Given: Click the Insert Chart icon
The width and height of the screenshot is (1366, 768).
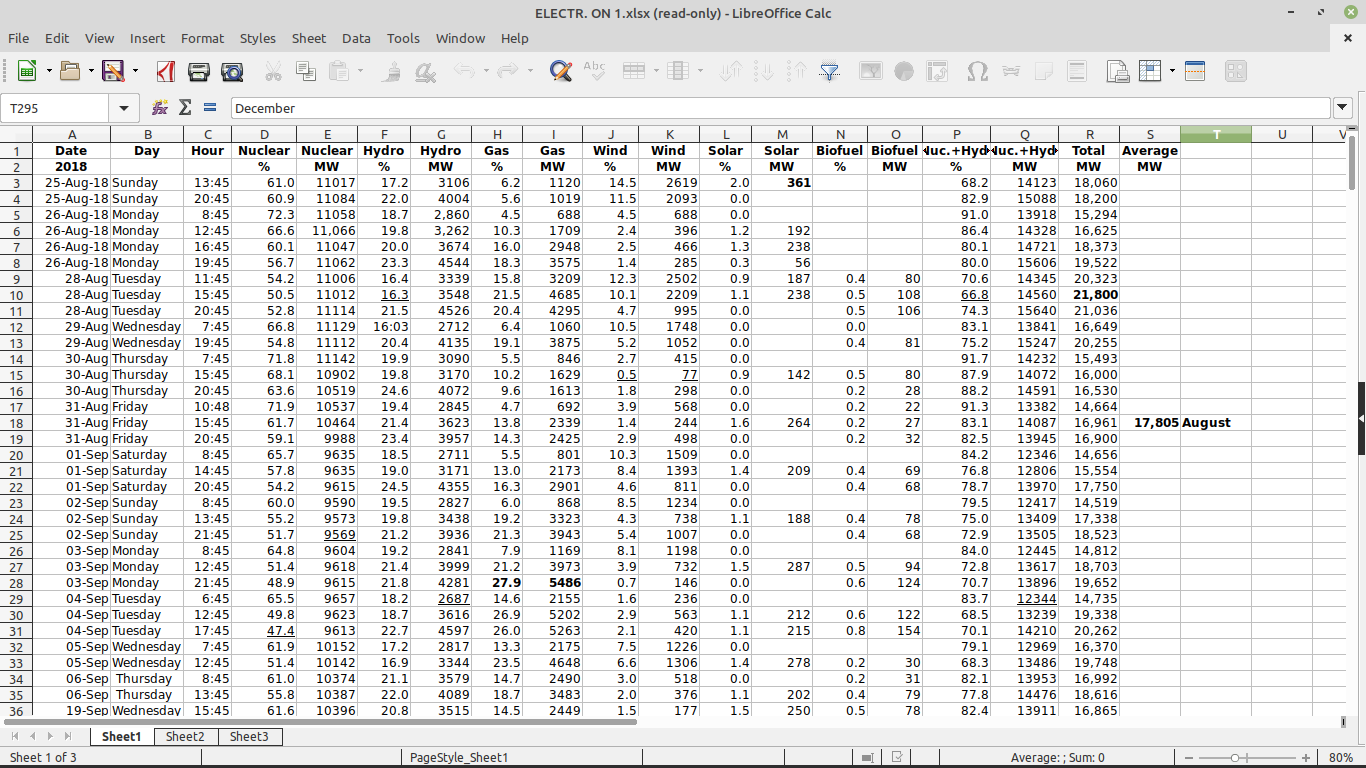Looking at the screenshot, I should [904, 71].
